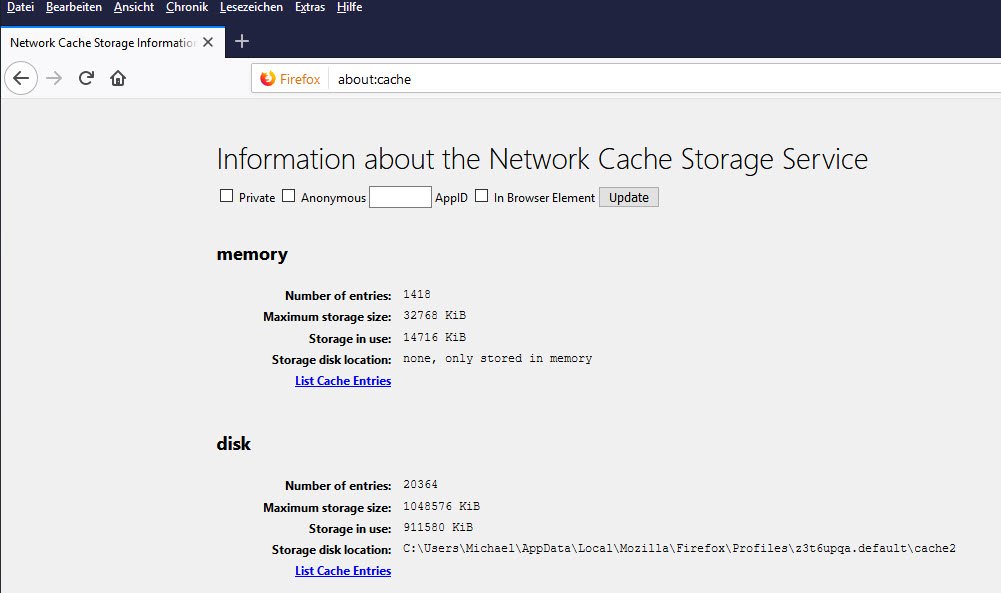
Task: Go to the Home page
Action: [x=118, y=79]
